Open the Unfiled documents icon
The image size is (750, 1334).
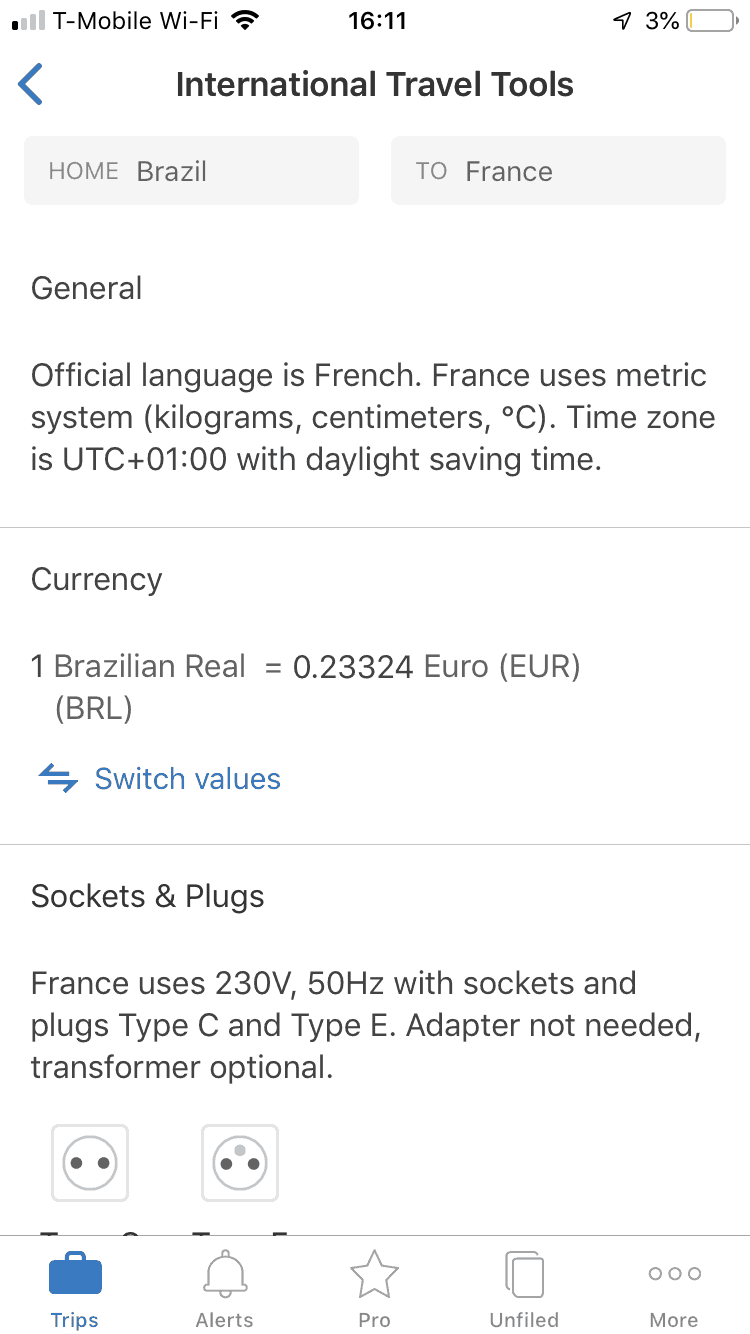point(524,1275)
